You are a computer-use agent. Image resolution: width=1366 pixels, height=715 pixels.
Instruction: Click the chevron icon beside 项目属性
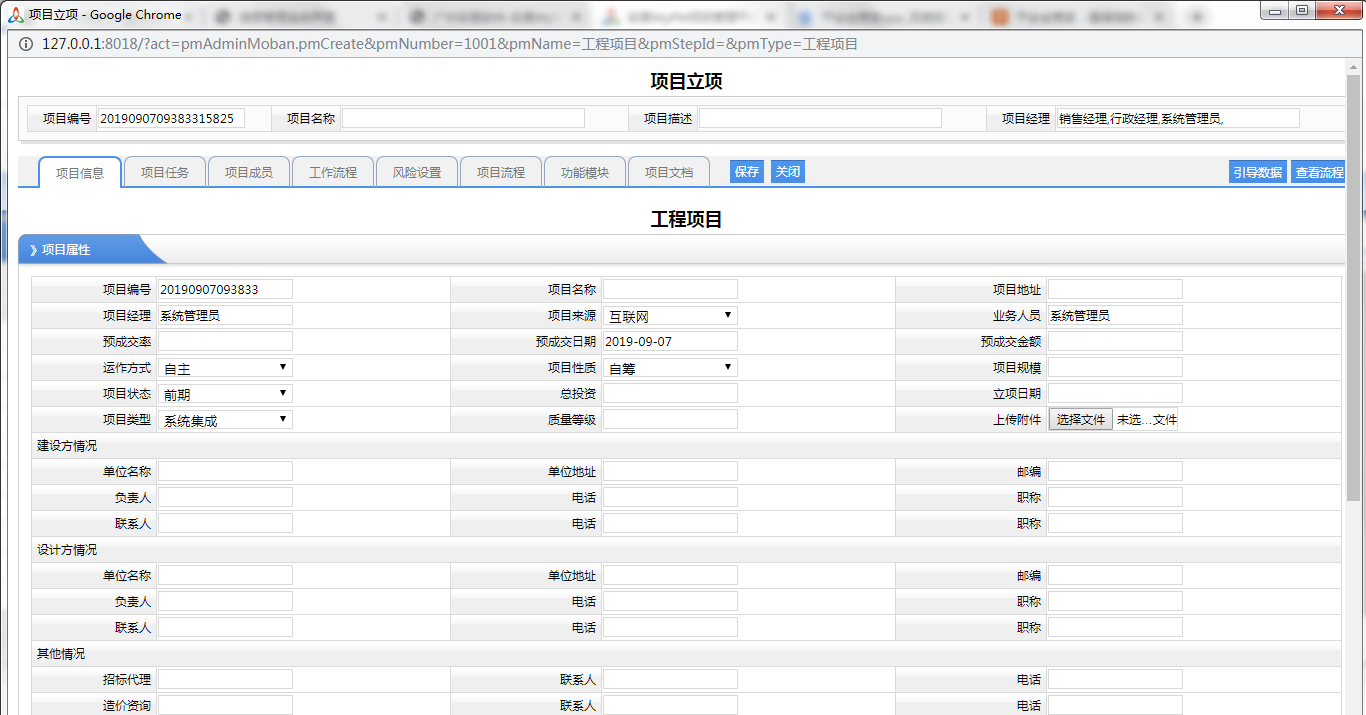(x=33, y=250)
